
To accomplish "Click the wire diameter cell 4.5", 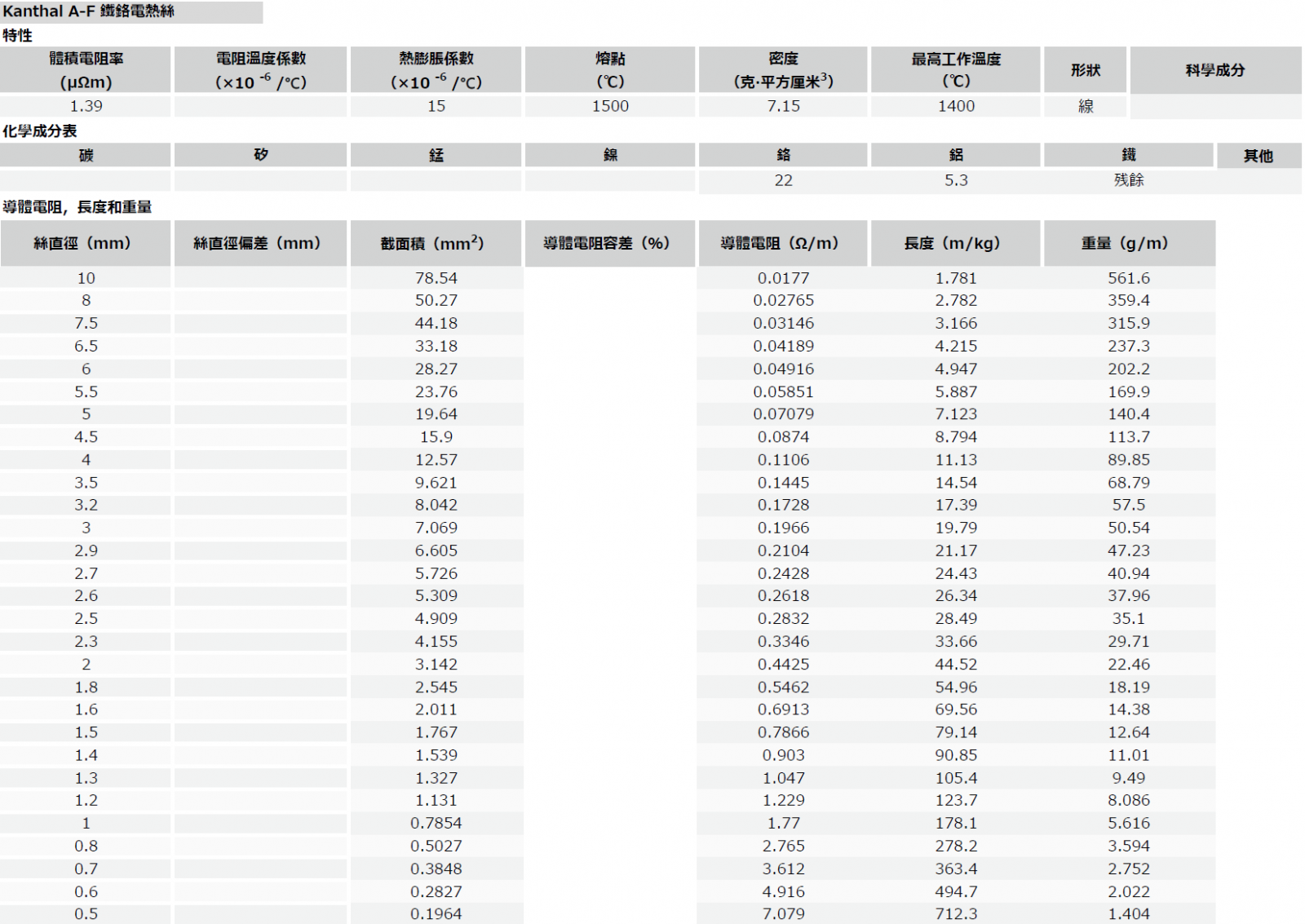I will pos(86,437).
